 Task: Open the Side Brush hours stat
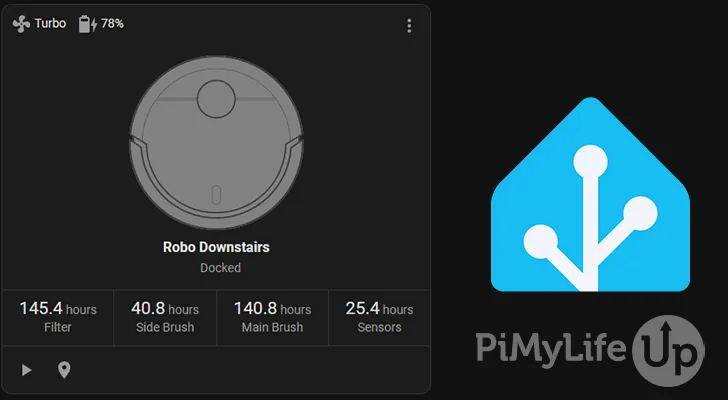point(165,317)
